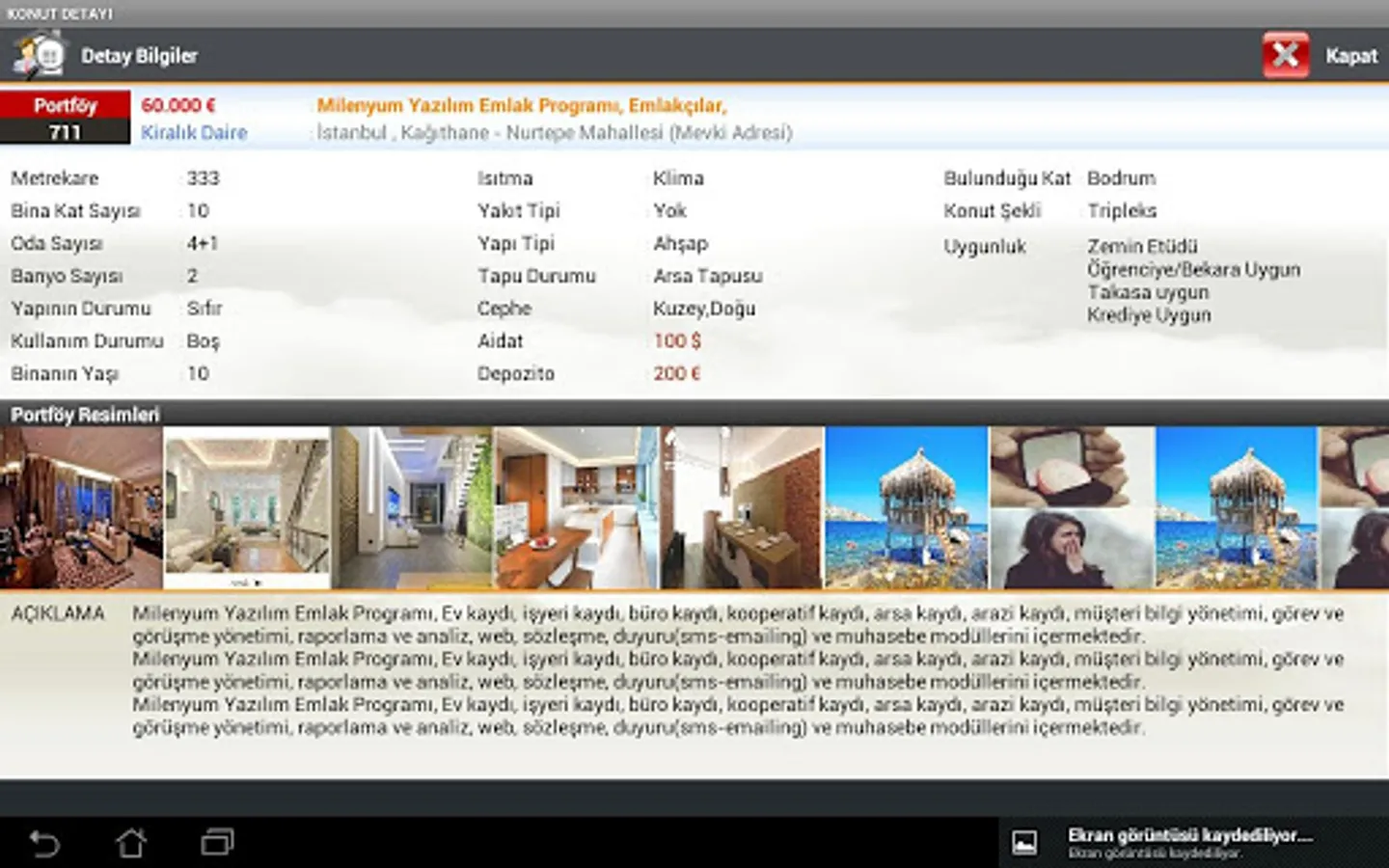1389x868 pixels.
Task: Click the orange "Milenyum Yazılım Emlak Programı, Emlakçılar," title
Action: [522, 106]
